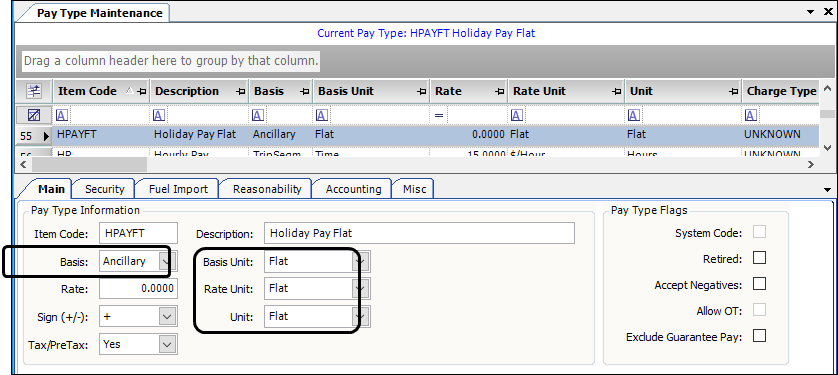The image size is (838, 375).
Task: Open the Tax/PreTax dropdown
Action: click(x=167, y=345)
